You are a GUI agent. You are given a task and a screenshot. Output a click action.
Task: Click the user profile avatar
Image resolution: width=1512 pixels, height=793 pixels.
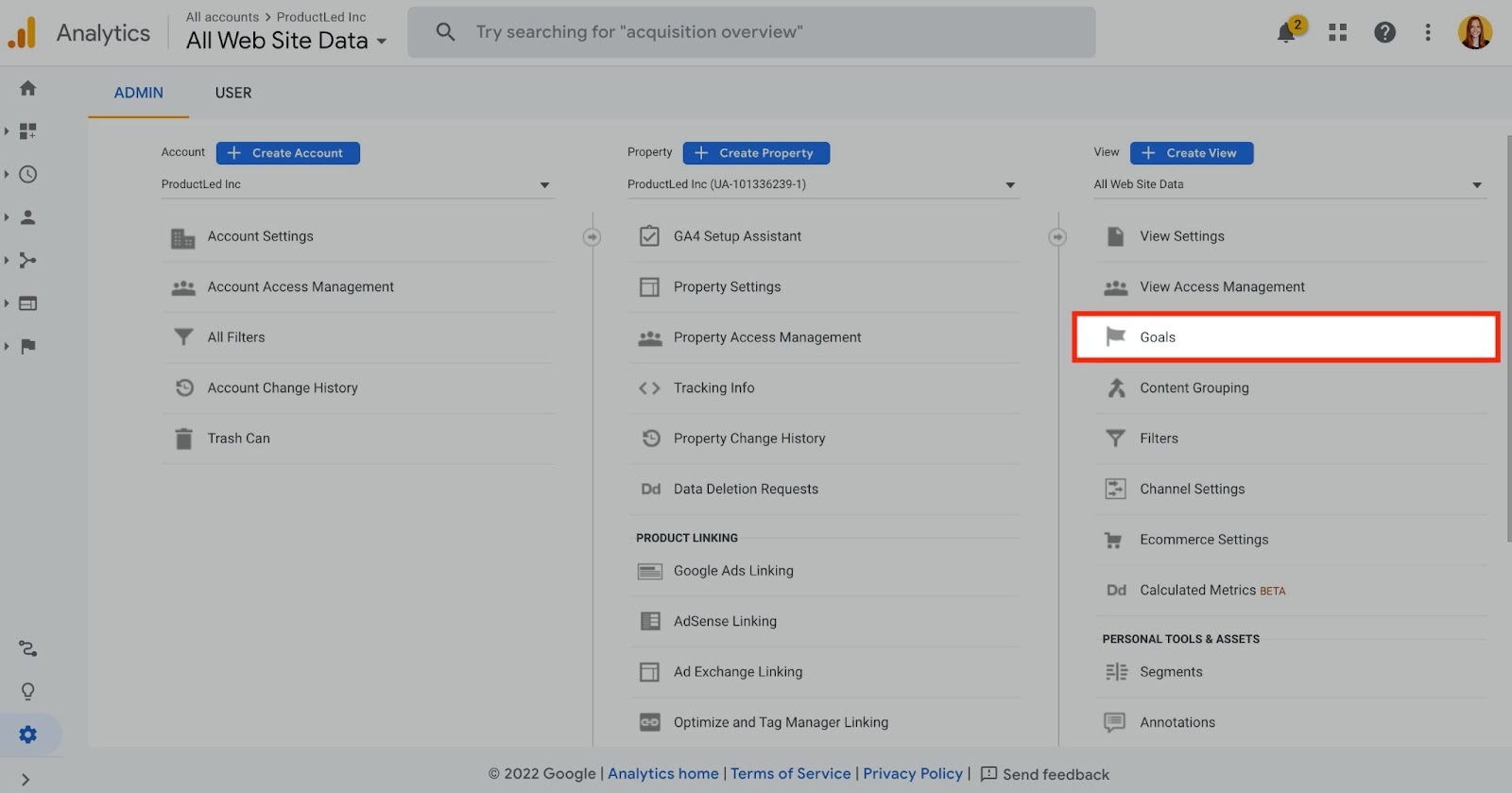click(1474, 32)
